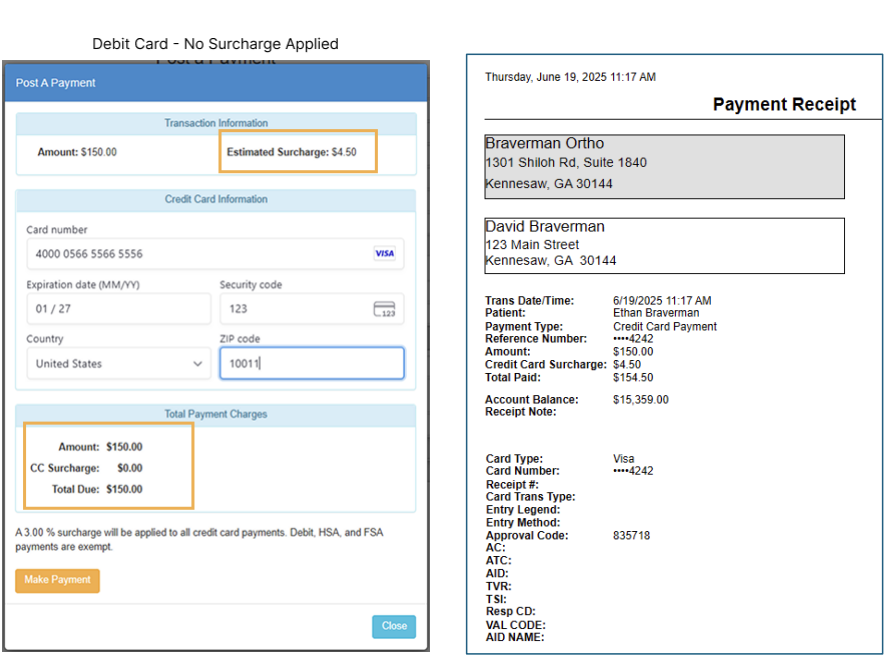Viewport: 885px width, 660px height.
Task: Click the card number input field
Action: pos(215,254)
